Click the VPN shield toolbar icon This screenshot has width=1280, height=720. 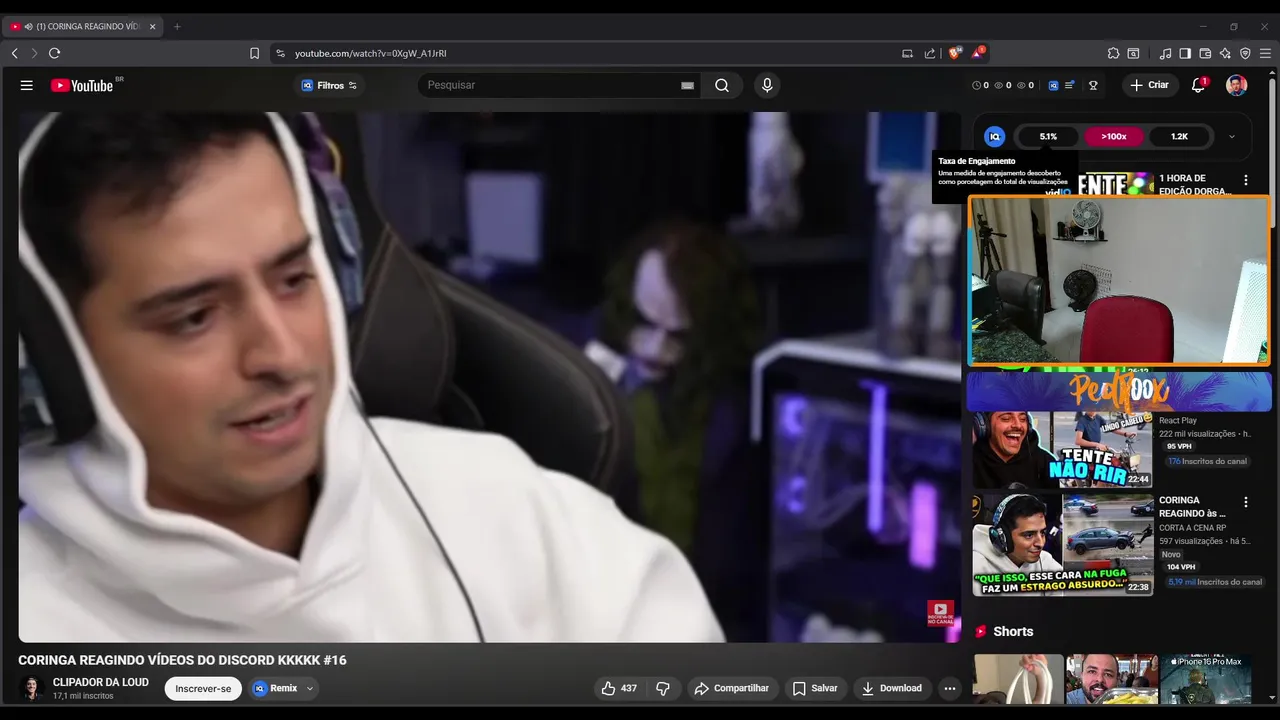point(1245,53)
